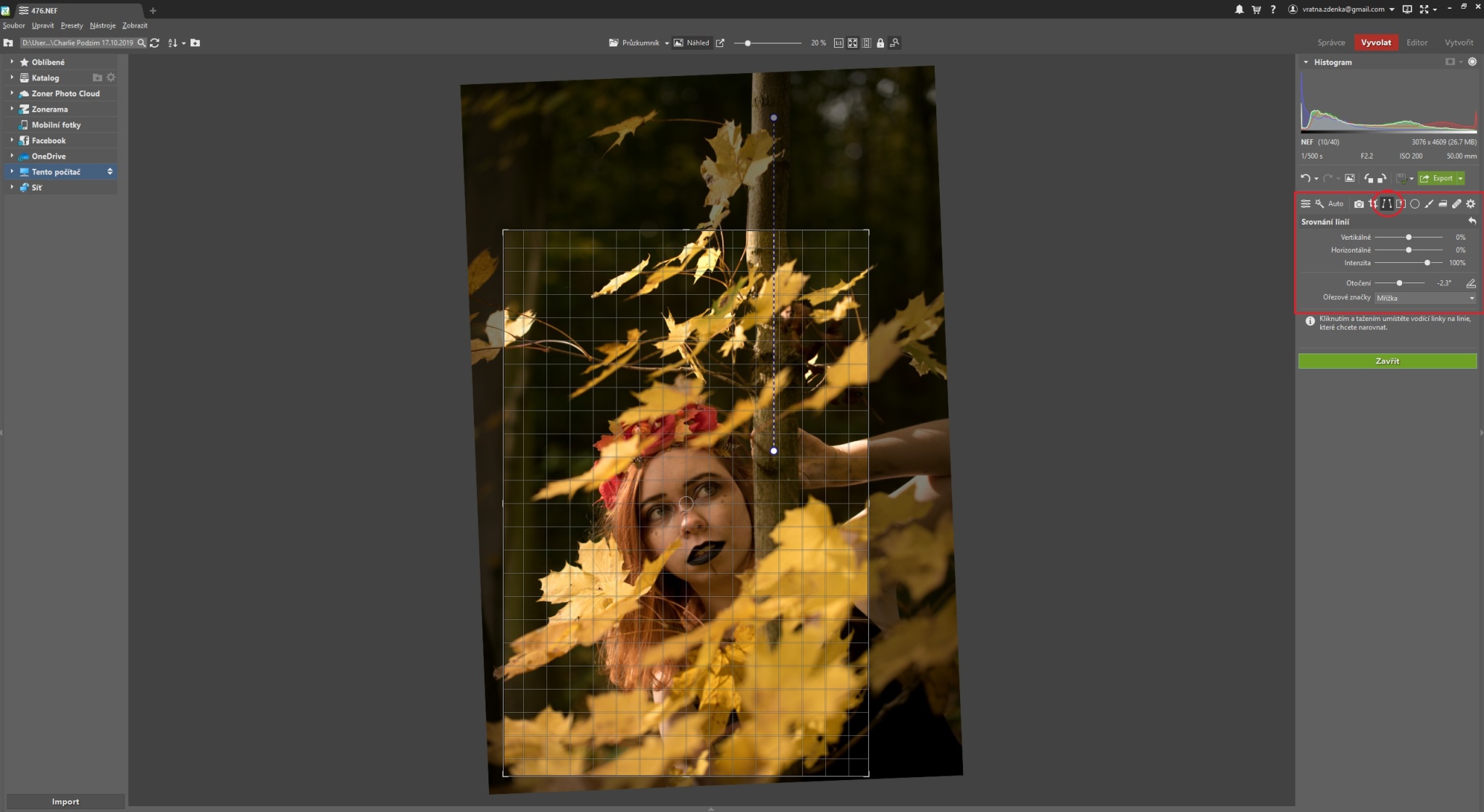Open the Export options dropdown arrow
The width and height of the screenshot is (1484, 812).
tap(1460, 178)
